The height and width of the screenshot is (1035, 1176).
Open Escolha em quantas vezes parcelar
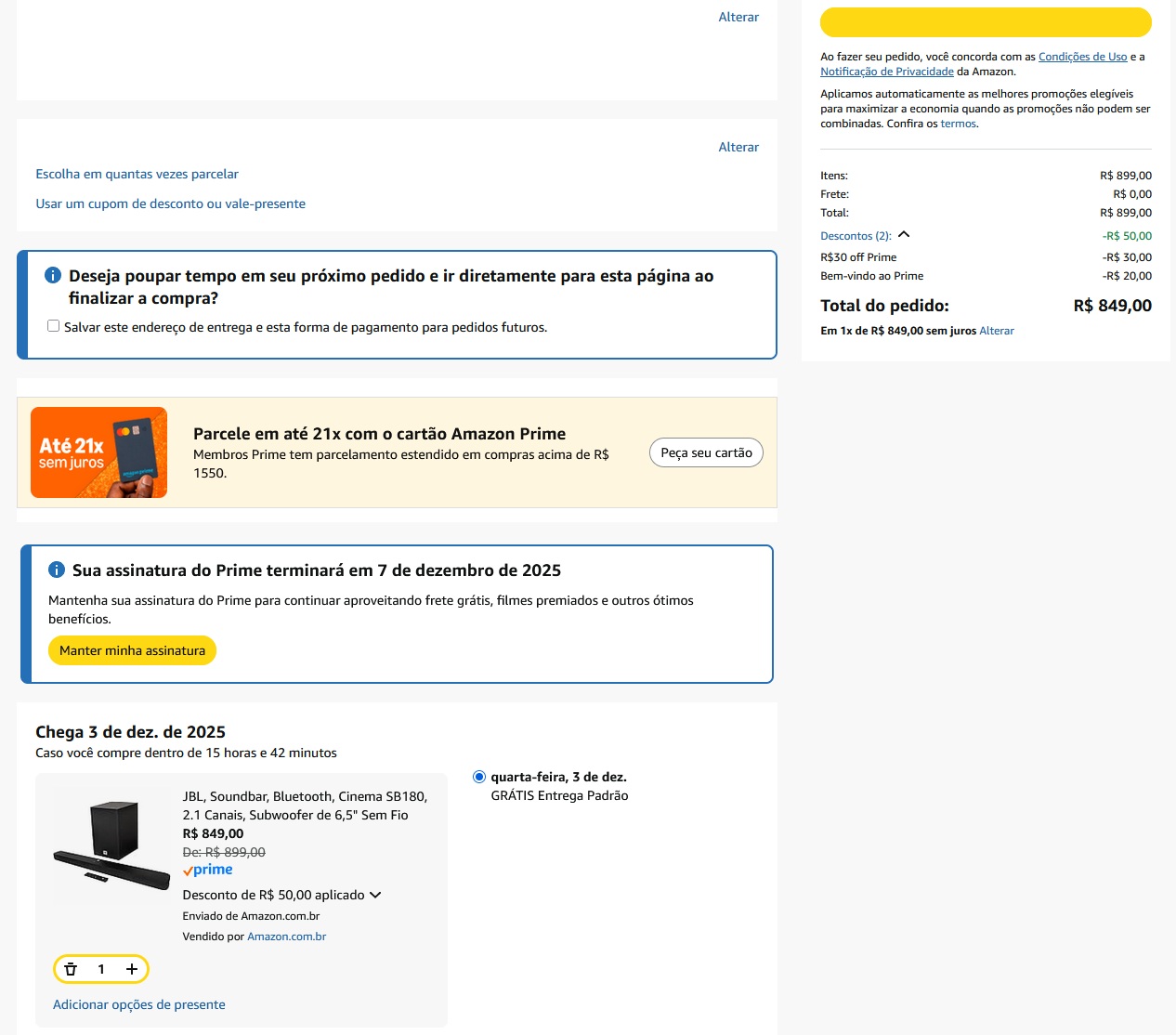[x=137, y=174]
